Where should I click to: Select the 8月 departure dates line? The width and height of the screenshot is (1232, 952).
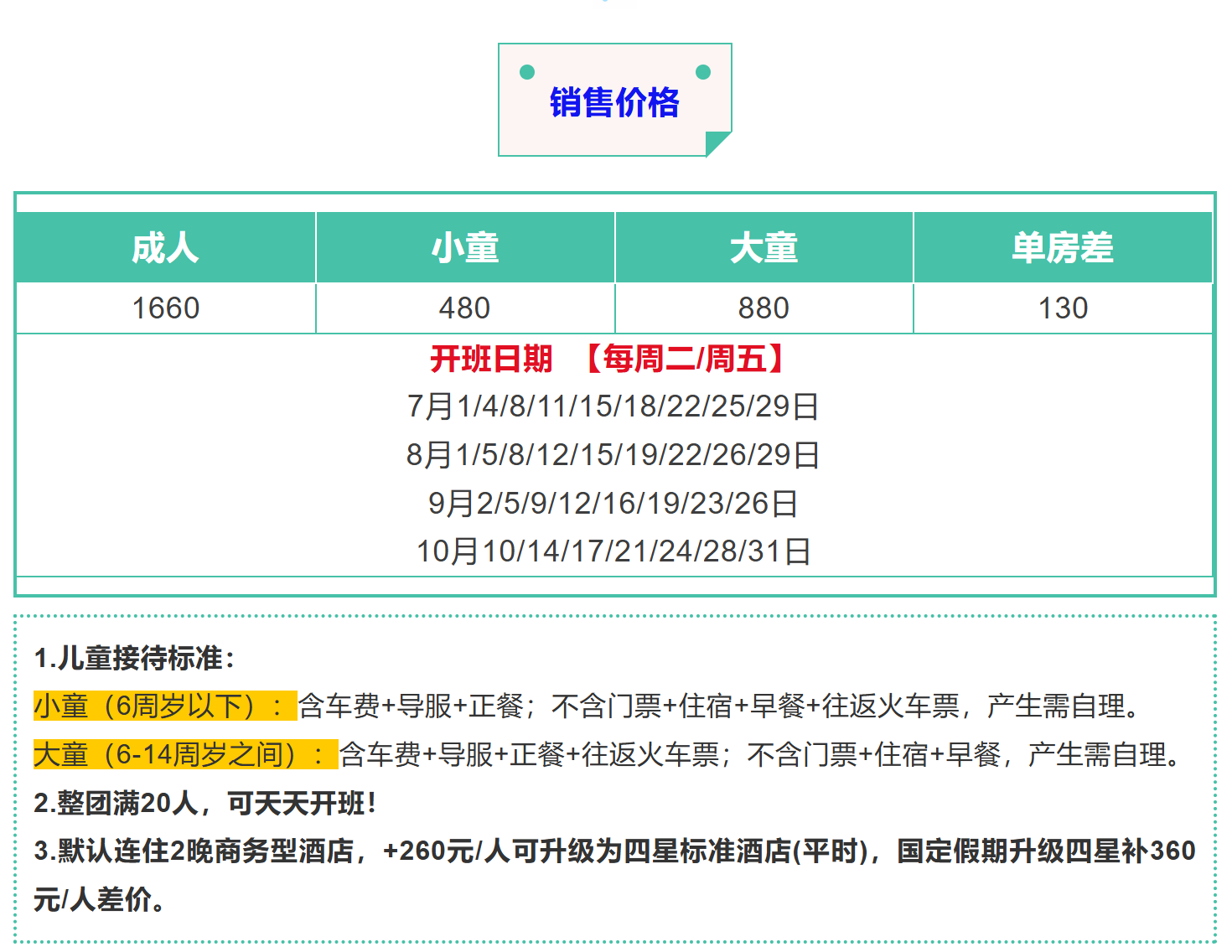tap(613, 455)
